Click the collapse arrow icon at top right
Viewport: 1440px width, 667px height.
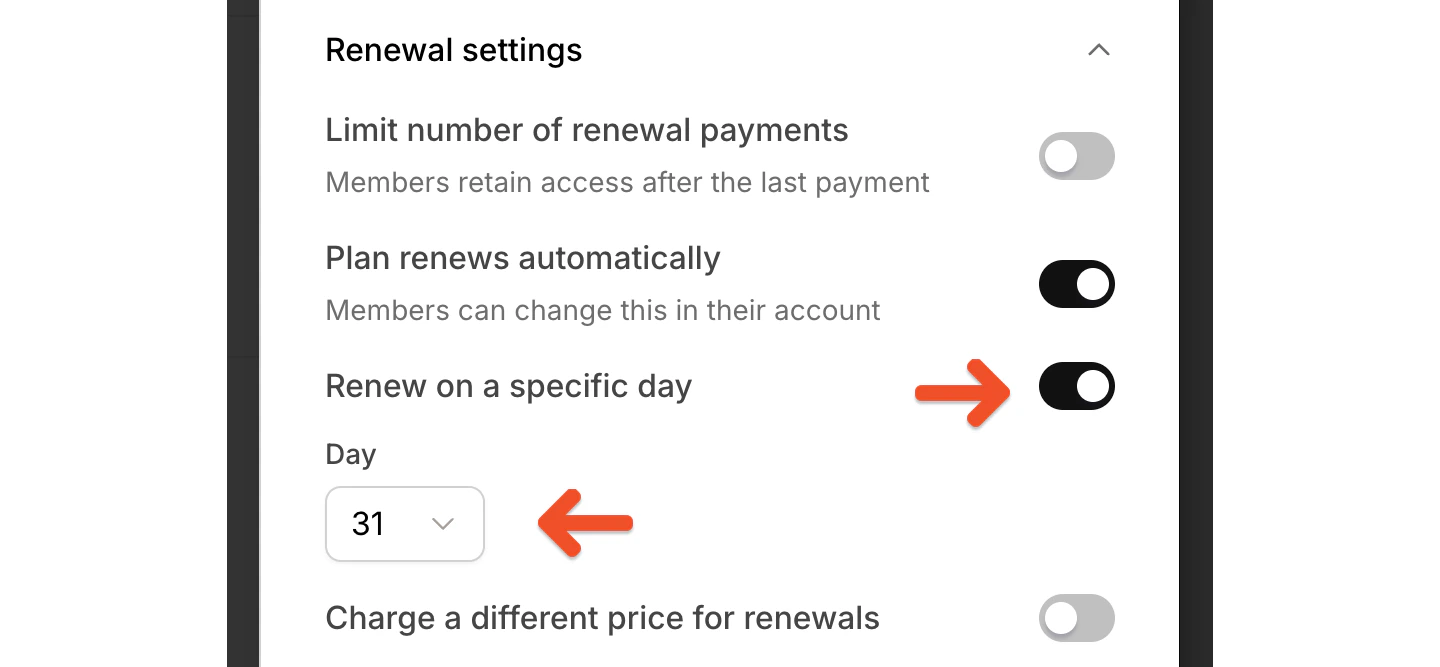[x=1098, y=50]
